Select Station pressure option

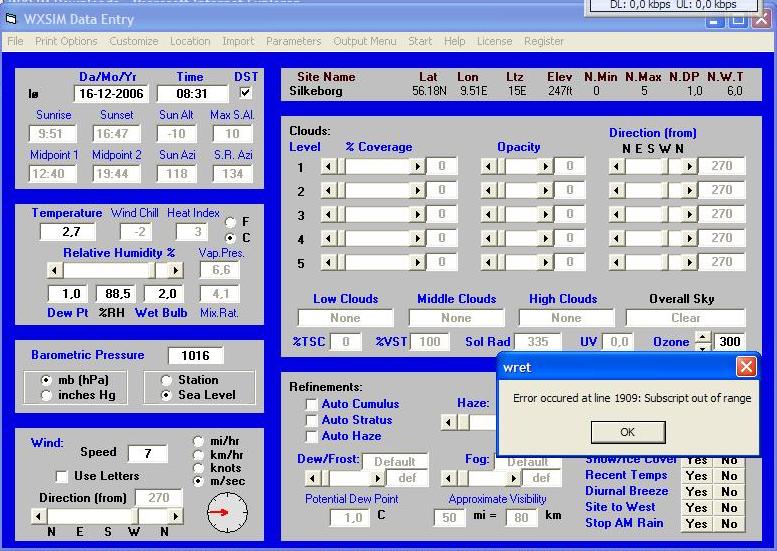[x=166, y=380]
